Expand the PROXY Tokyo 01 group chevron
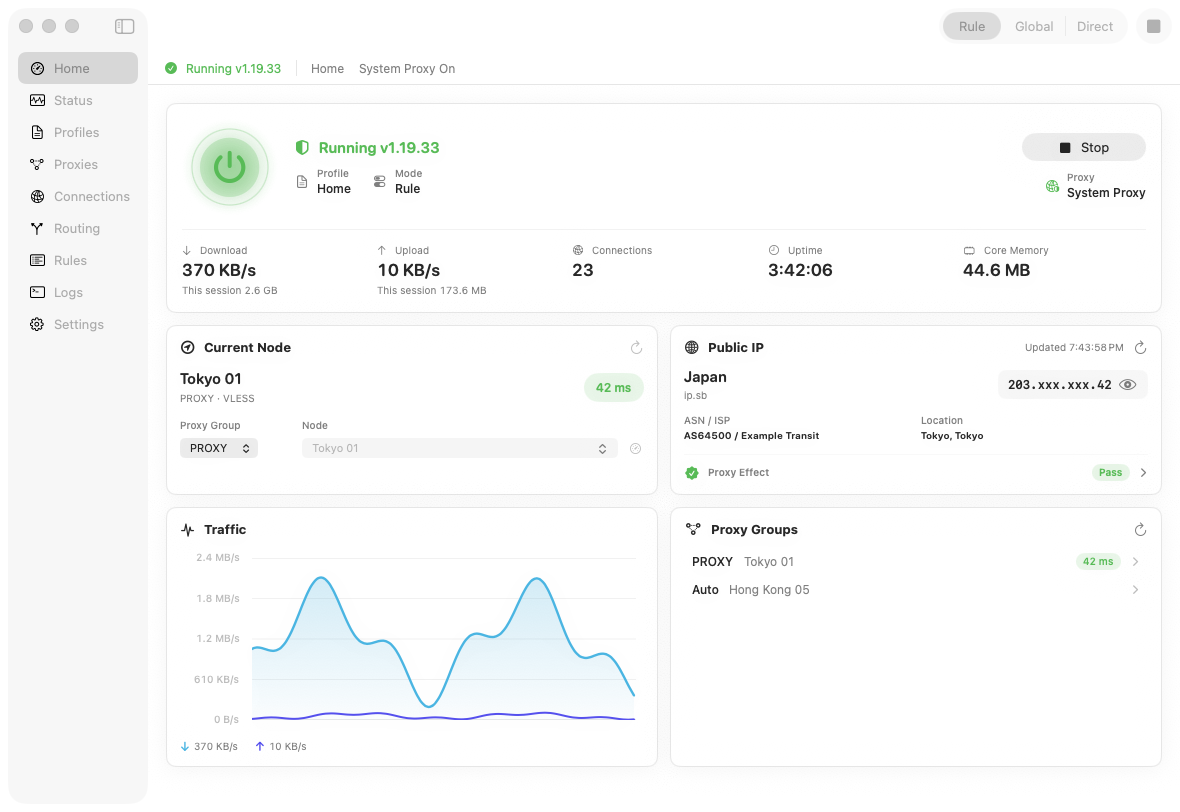 (1136, 561)
